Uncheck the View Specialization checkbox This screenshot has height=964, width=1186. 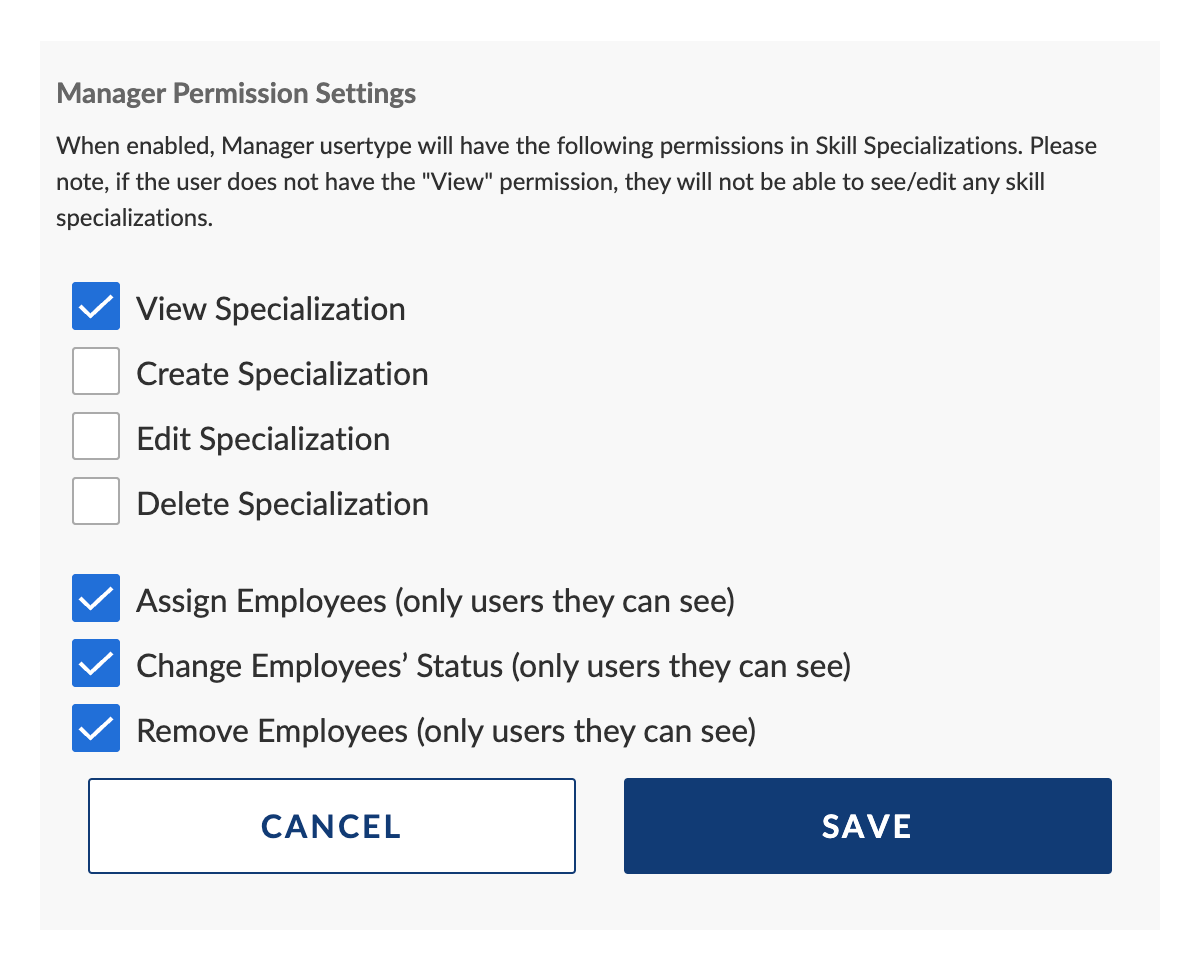pyautogui.click(x=96, y=306)
